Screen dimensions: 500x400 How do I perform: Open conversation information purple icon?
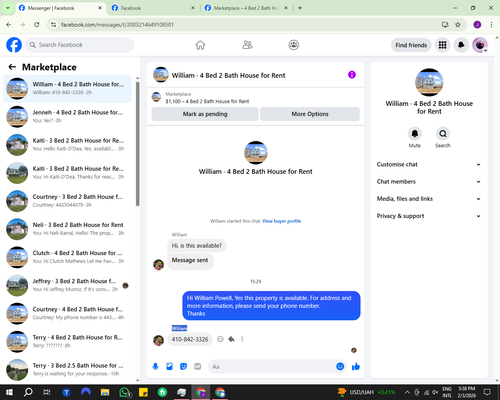[352, 75]
